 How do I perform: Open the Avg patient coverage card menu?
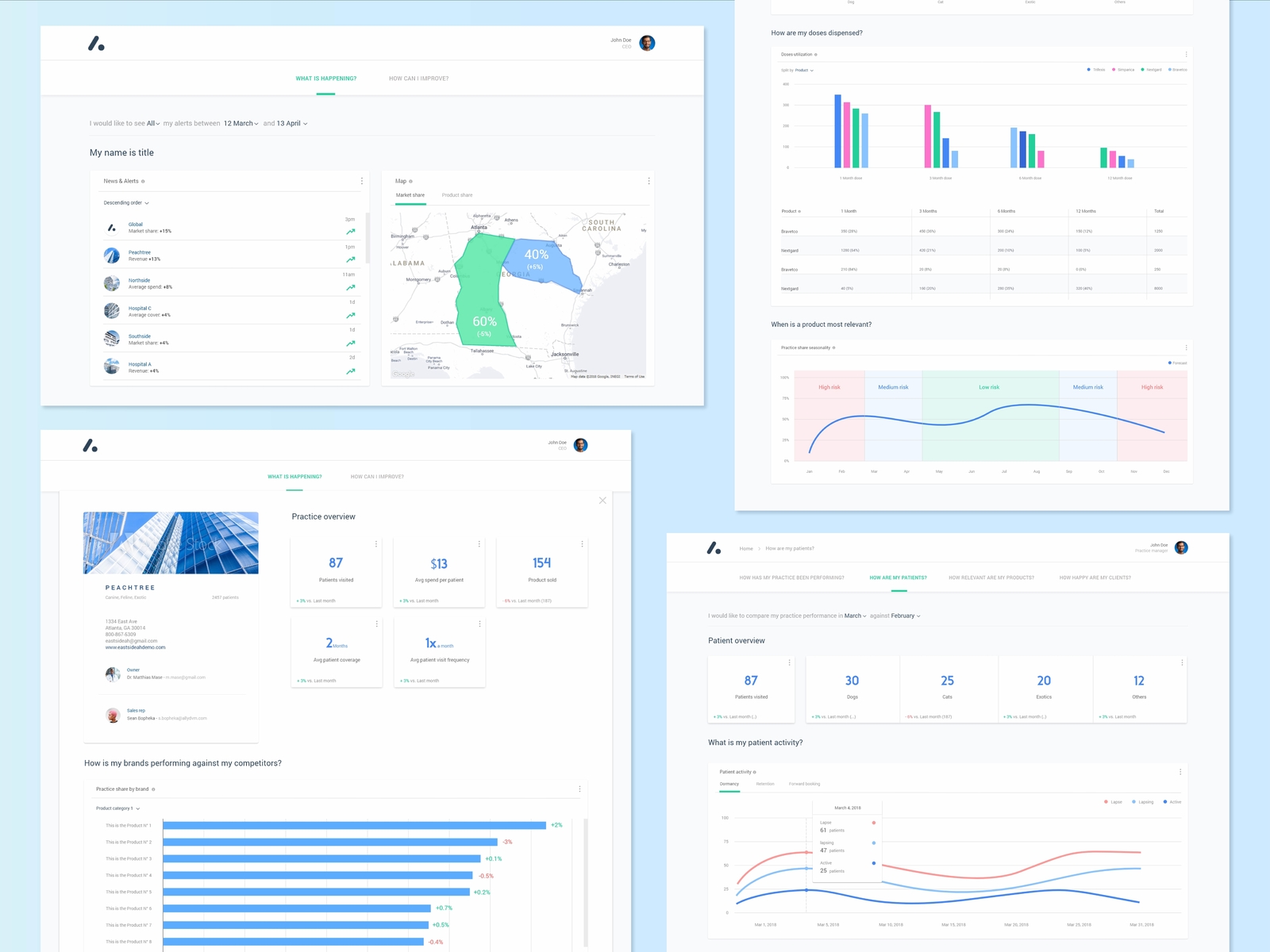376,624
